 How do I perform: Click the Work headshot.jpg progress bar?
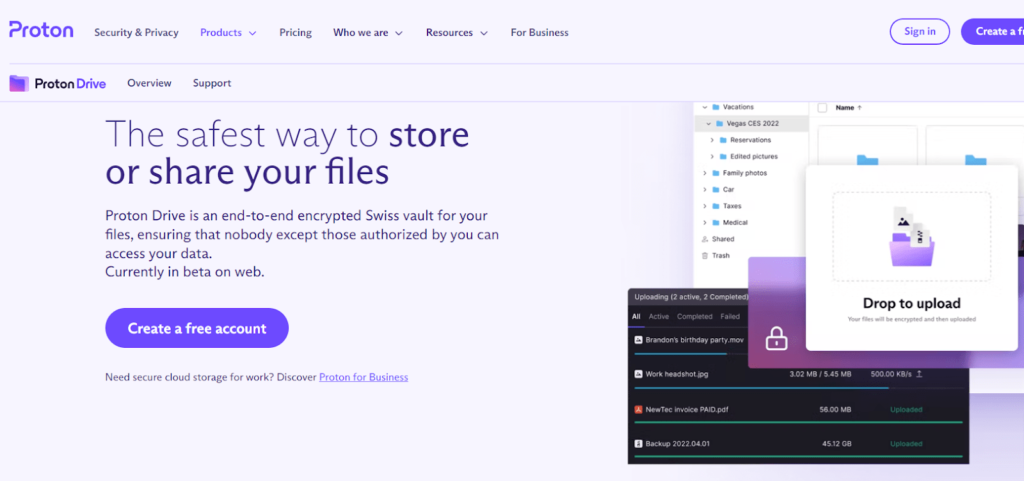798,388
